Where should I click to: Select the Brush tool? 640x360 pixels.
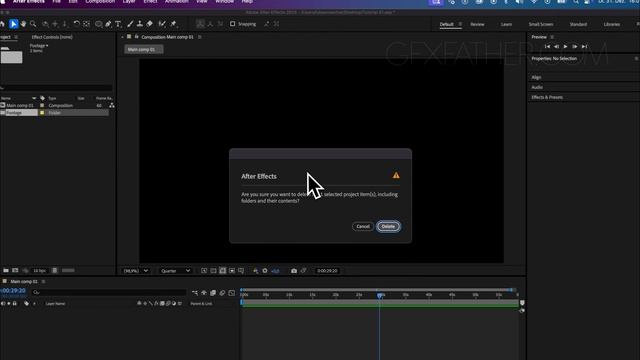pyautogui.click(x=130, y=24)
